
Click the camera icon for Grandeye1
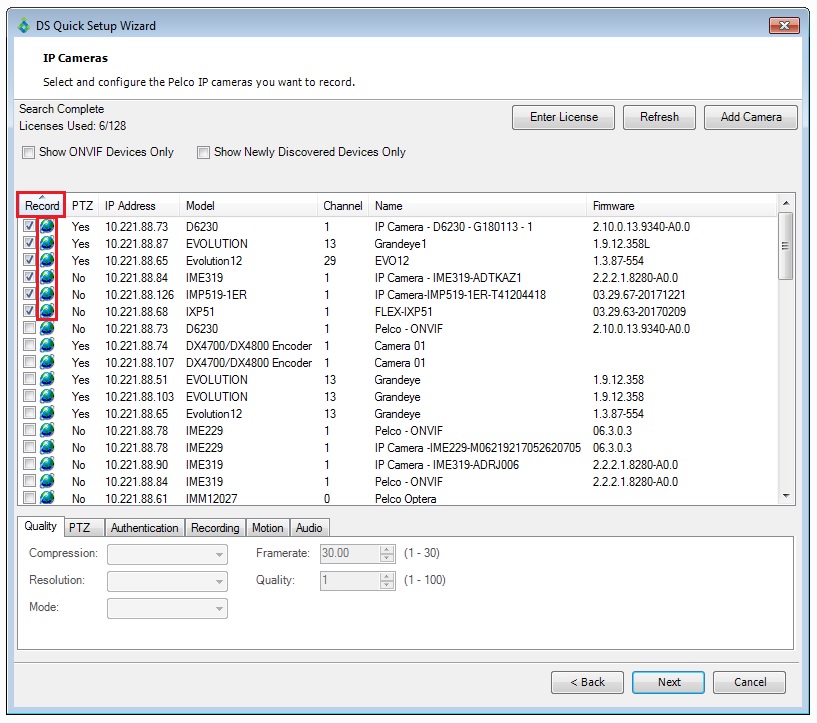coord(44,243)
